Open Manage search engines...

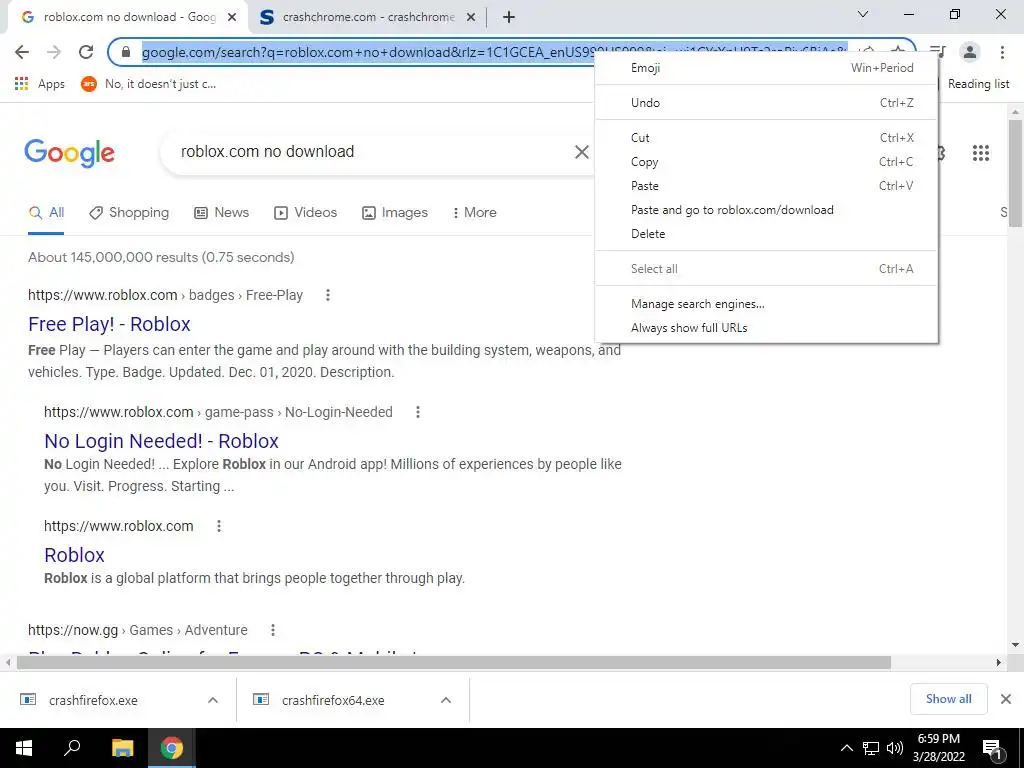[767, 304]
